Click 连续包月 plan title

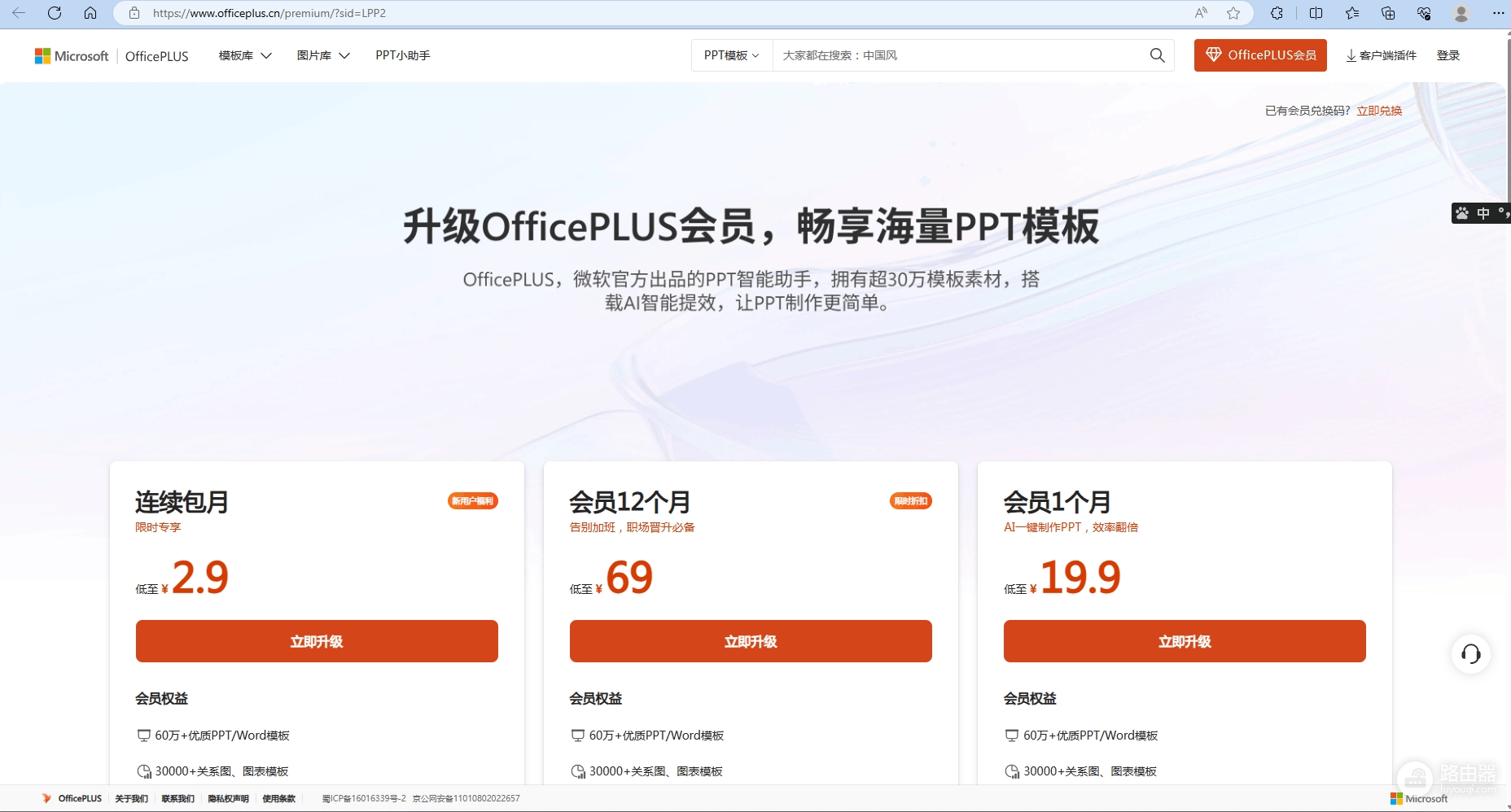pyautogui.click(x=182, y=502)
